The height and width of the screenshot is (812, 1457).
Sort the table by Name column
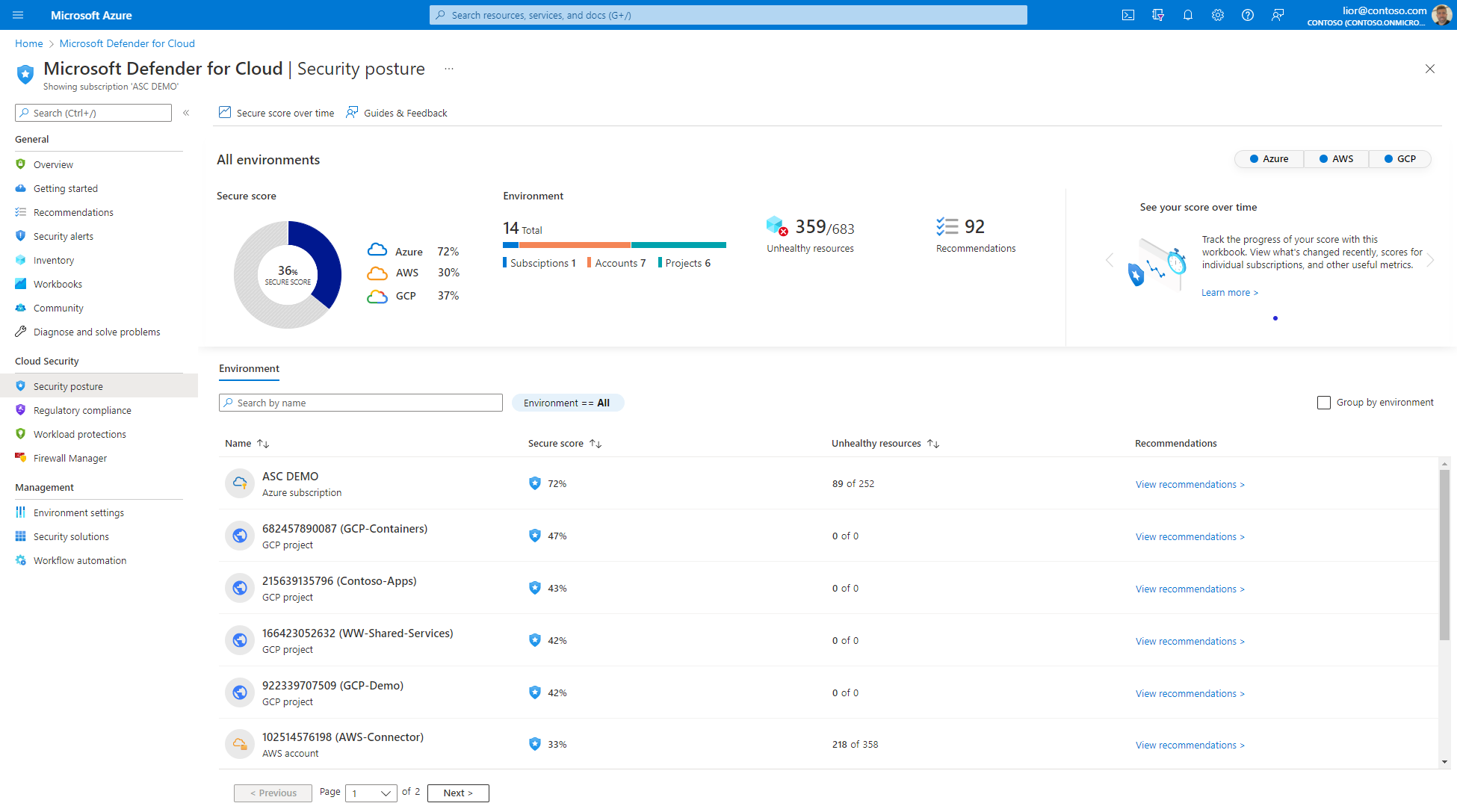coord(247,444)
